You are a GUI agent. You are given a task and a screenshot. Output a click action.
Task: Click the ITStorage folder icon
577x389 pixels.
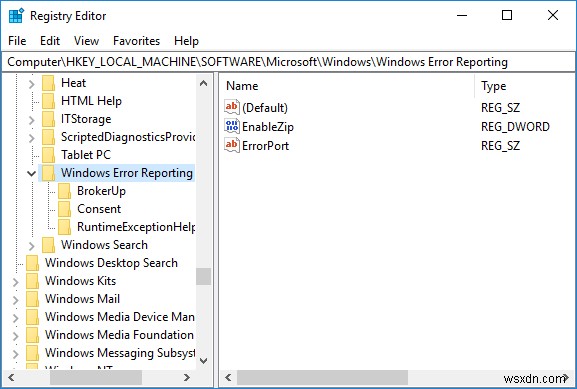(x=48, y=119)
